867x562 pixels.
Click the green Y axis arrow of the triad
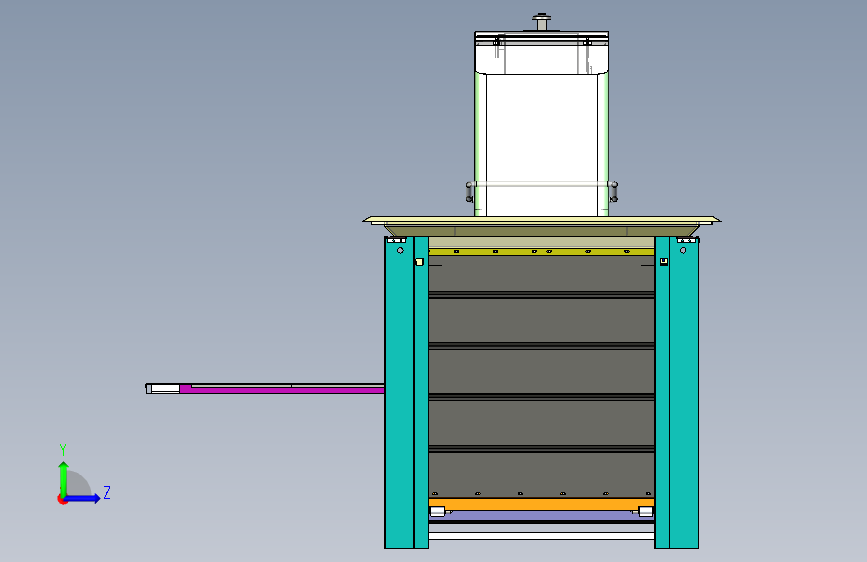64,479
